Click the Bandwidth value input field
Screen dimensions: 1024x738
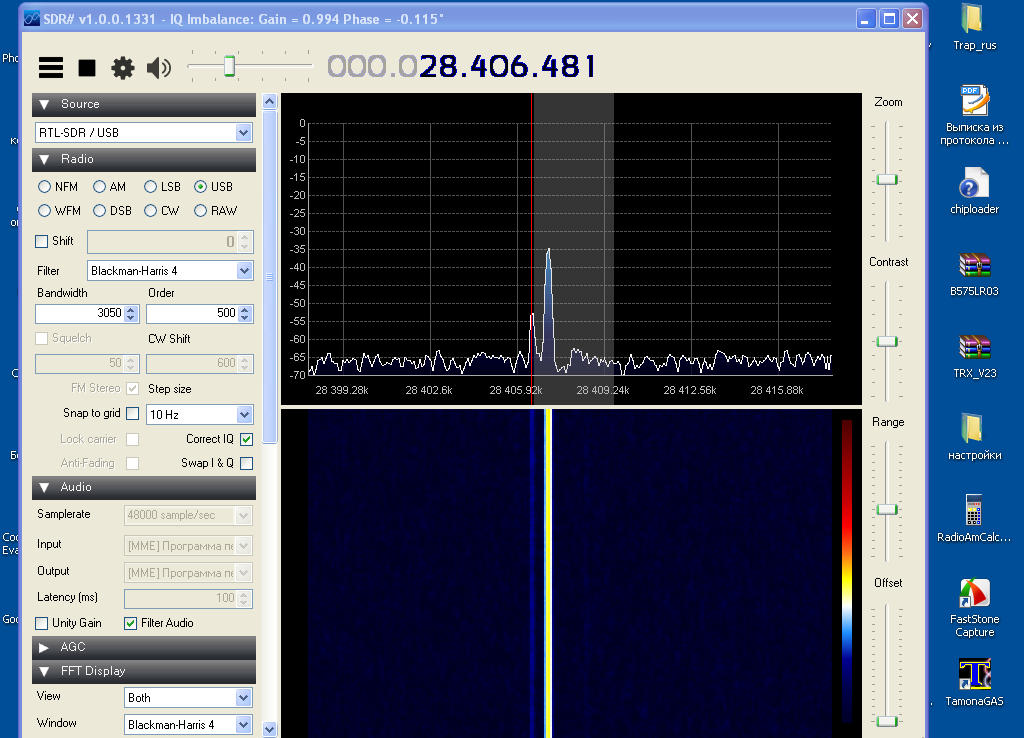80,314
